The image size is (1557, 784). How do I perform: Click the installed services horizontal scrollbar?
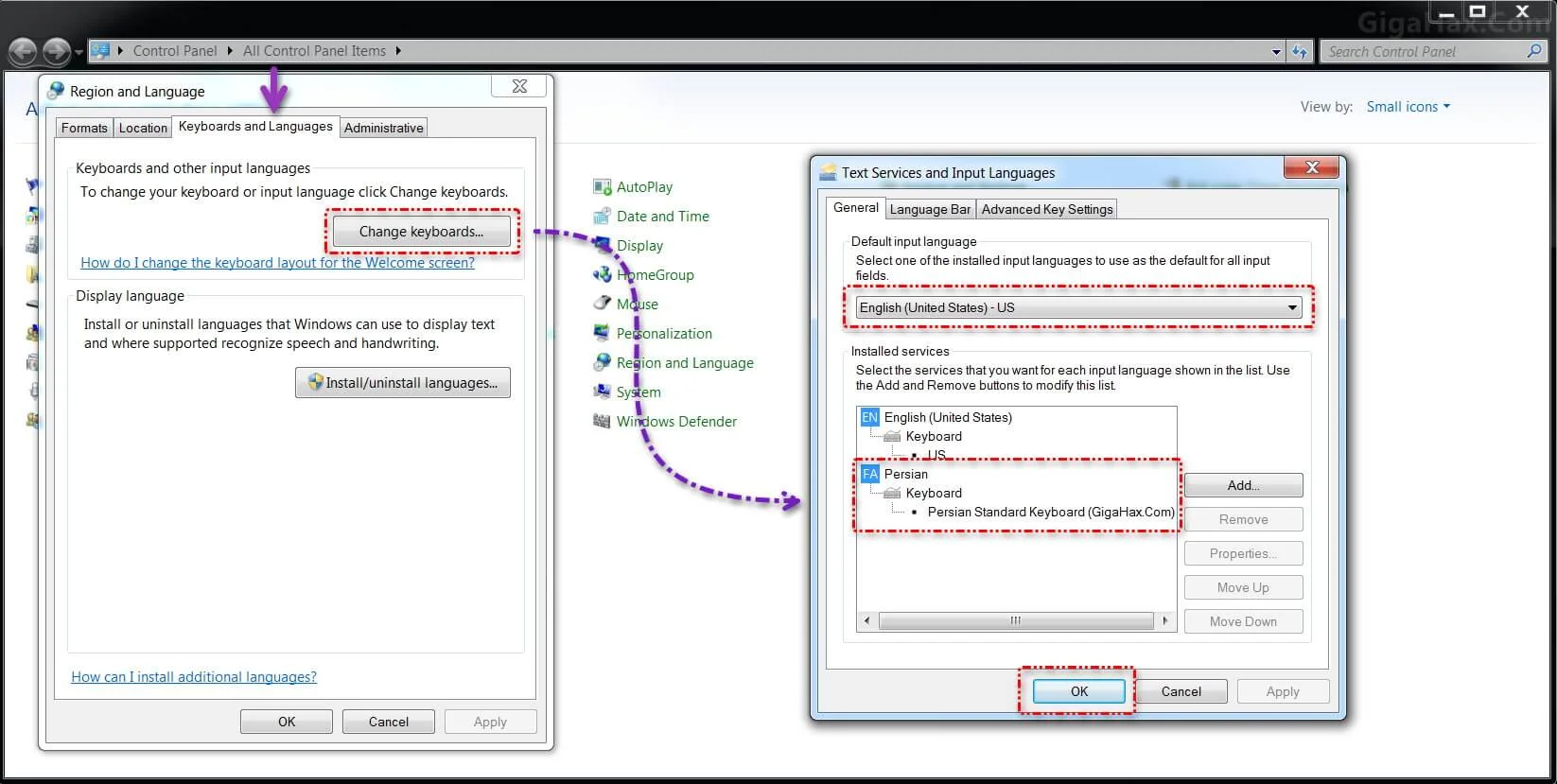(x=1015, y=621)
